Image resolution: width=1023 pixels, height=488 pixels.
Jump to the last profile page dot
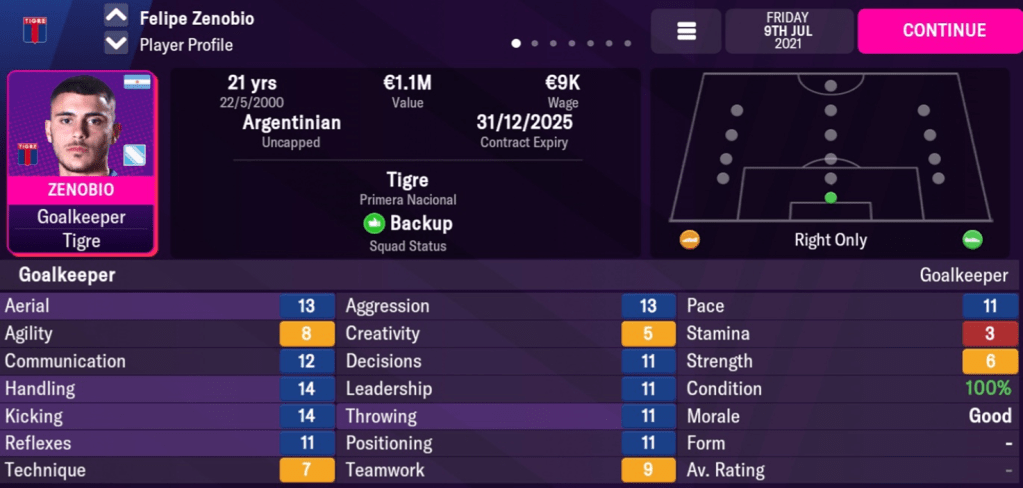pyautogui.click(x=628, y=44)
